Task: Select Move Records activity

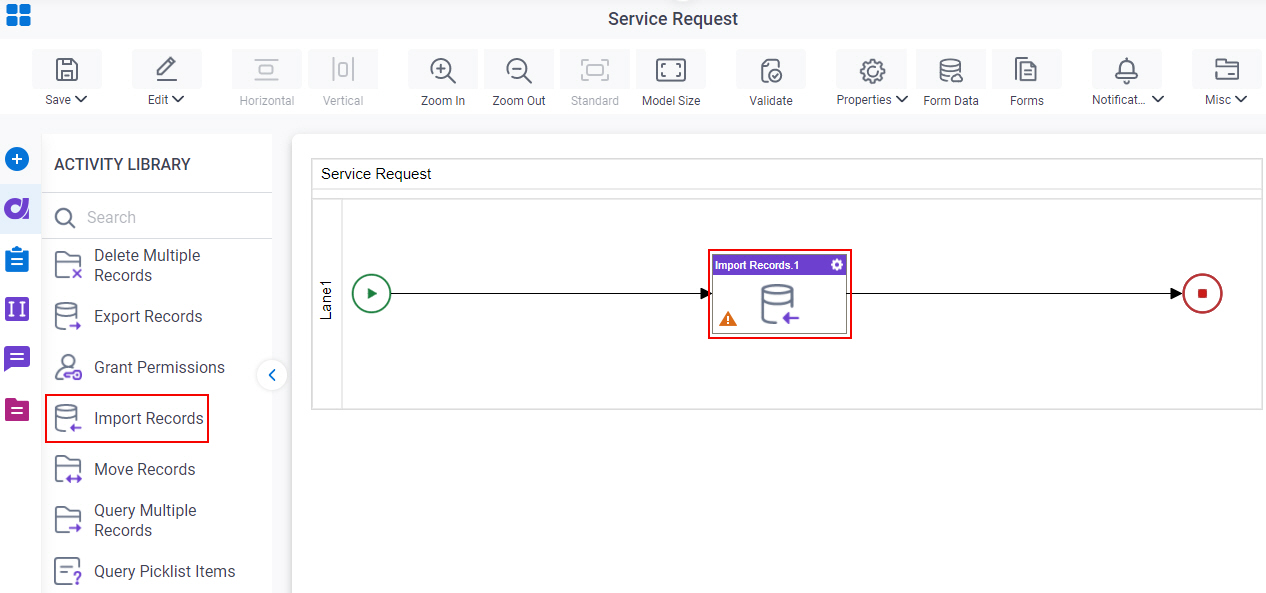Action: (126, 470)
